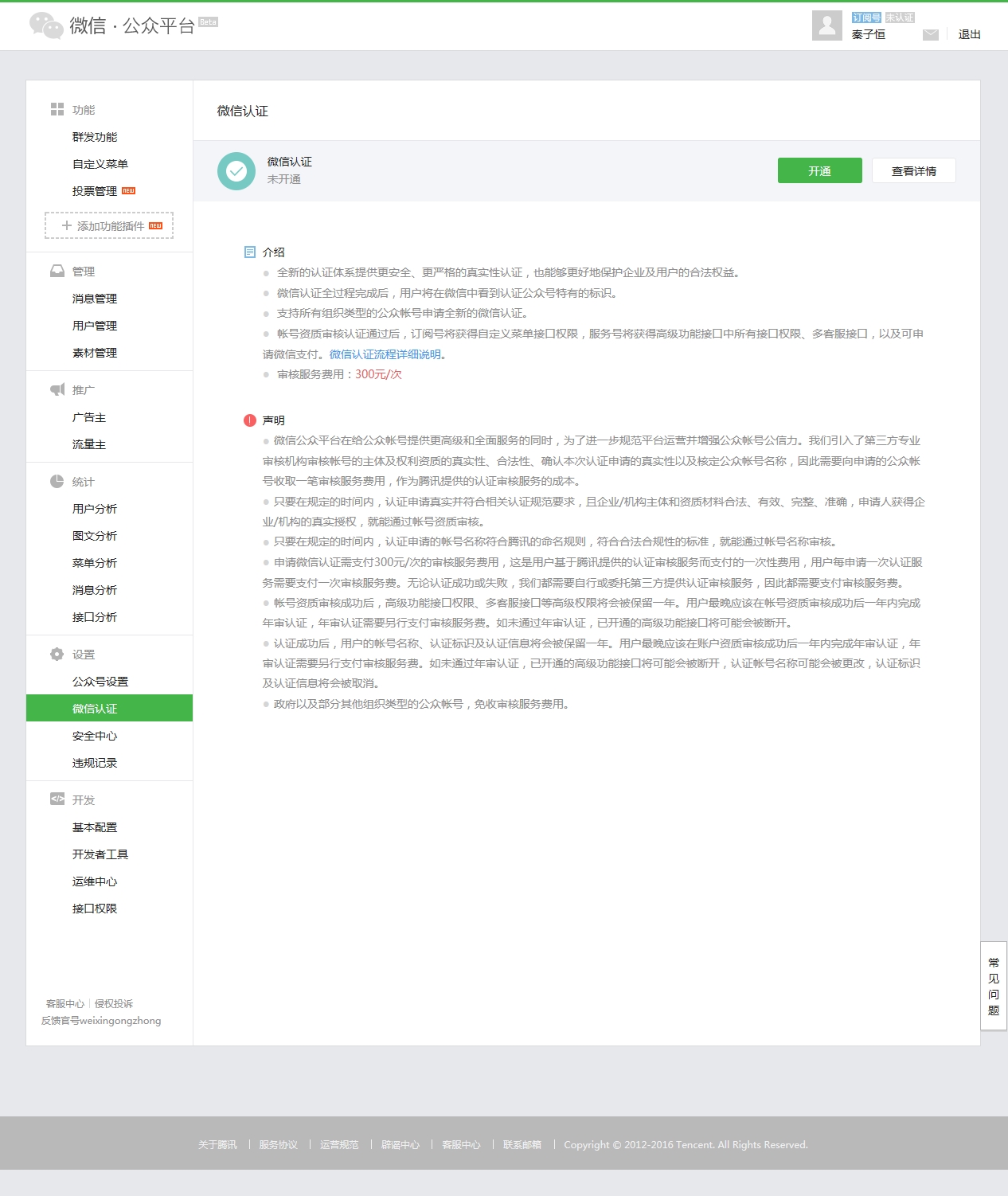Click footer link 服务协议

pos(279,1145)
